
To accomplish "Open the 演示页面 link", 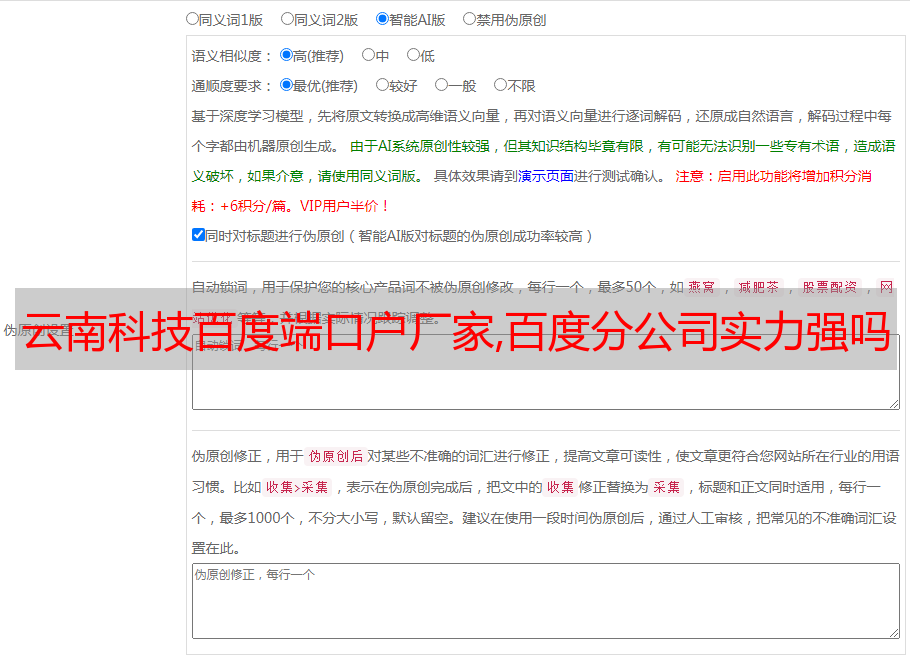I will click(546, 176).
